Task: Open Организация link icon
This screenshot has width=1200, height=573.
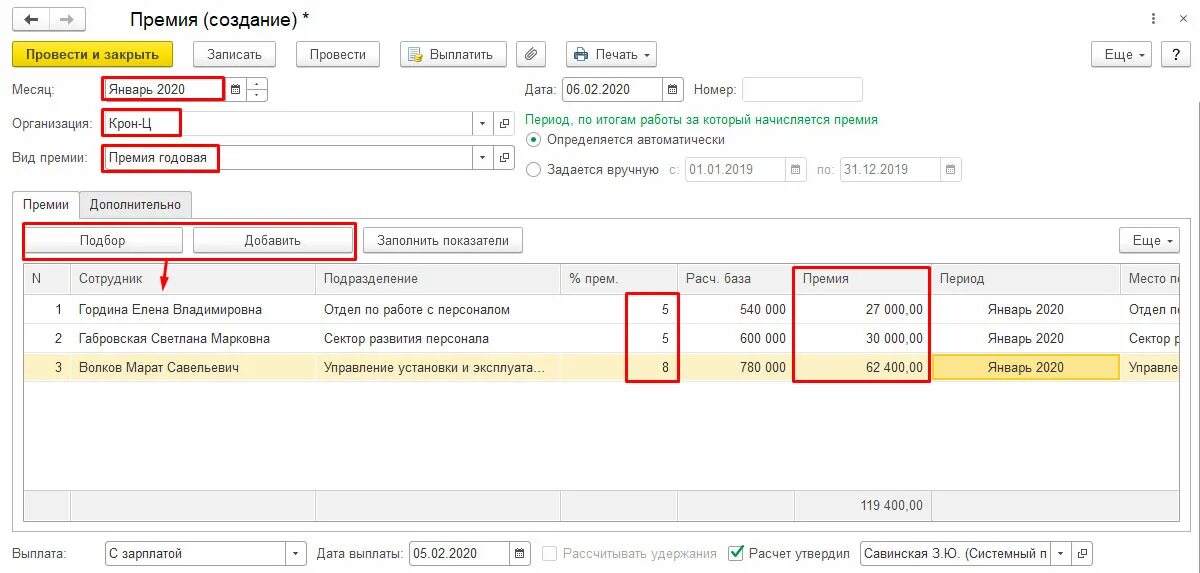Action: point(505,124)
